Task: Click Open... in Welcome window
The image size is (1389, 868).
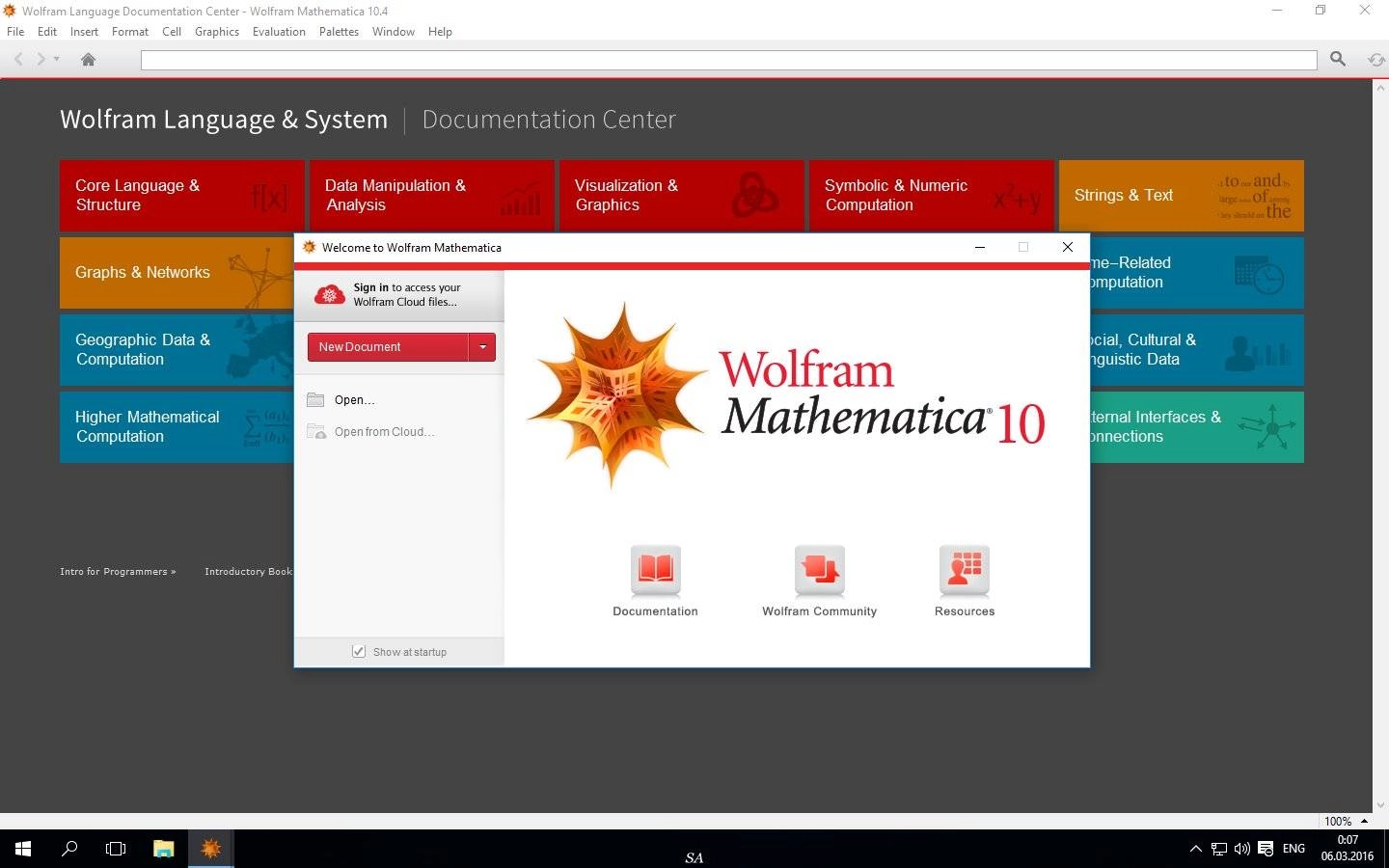Action: 354,400
